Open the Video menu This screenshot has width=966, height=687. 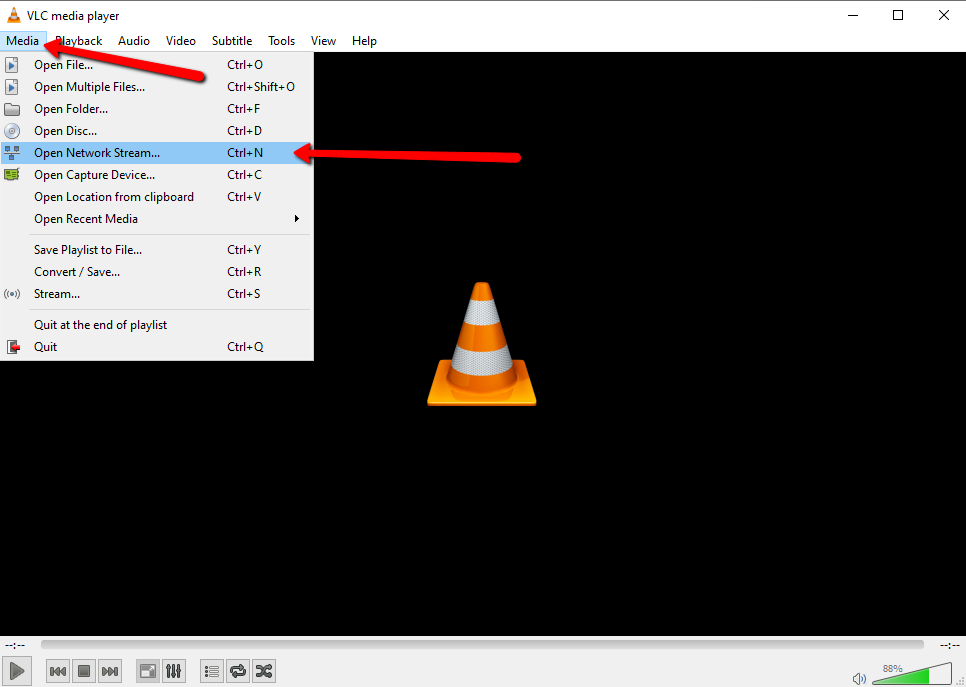(181, 41)
